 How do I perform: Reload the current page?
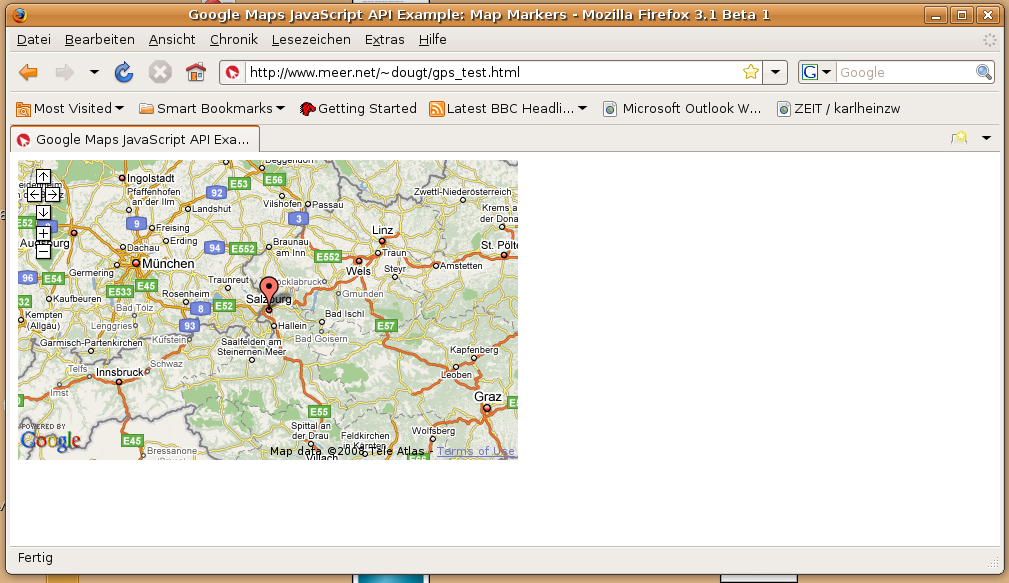pyautogui.click(x=124, y=72)
